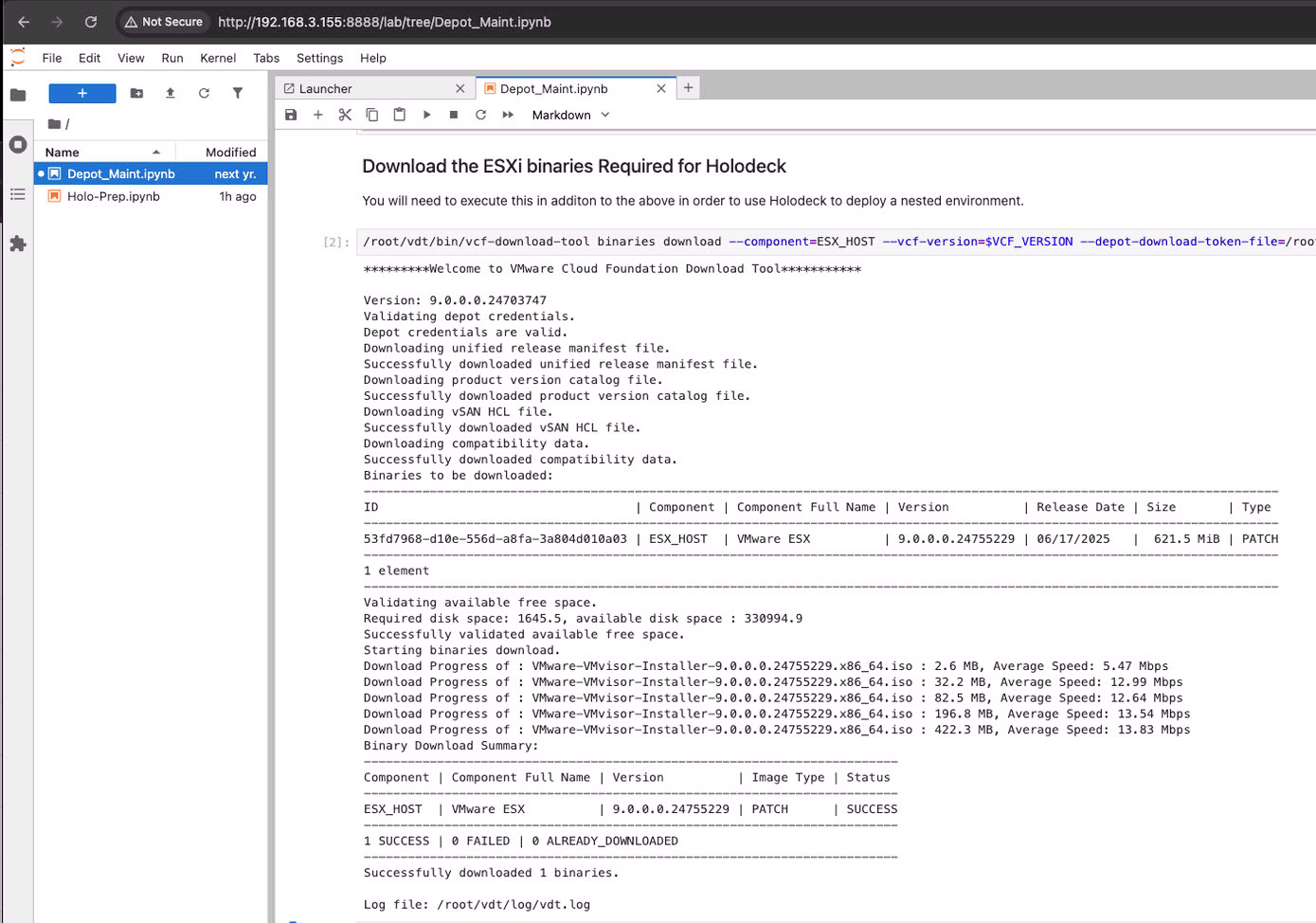Click the Upload Files icon
This screenshot has width=1316, height=923.
171,93
